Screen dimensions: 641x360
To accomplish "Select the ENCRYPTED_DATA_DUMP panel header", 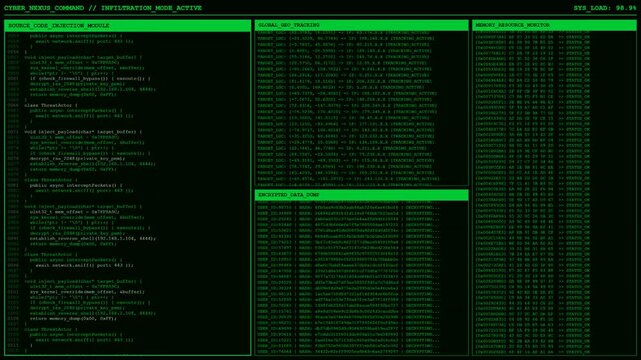I will pos(361,195).
